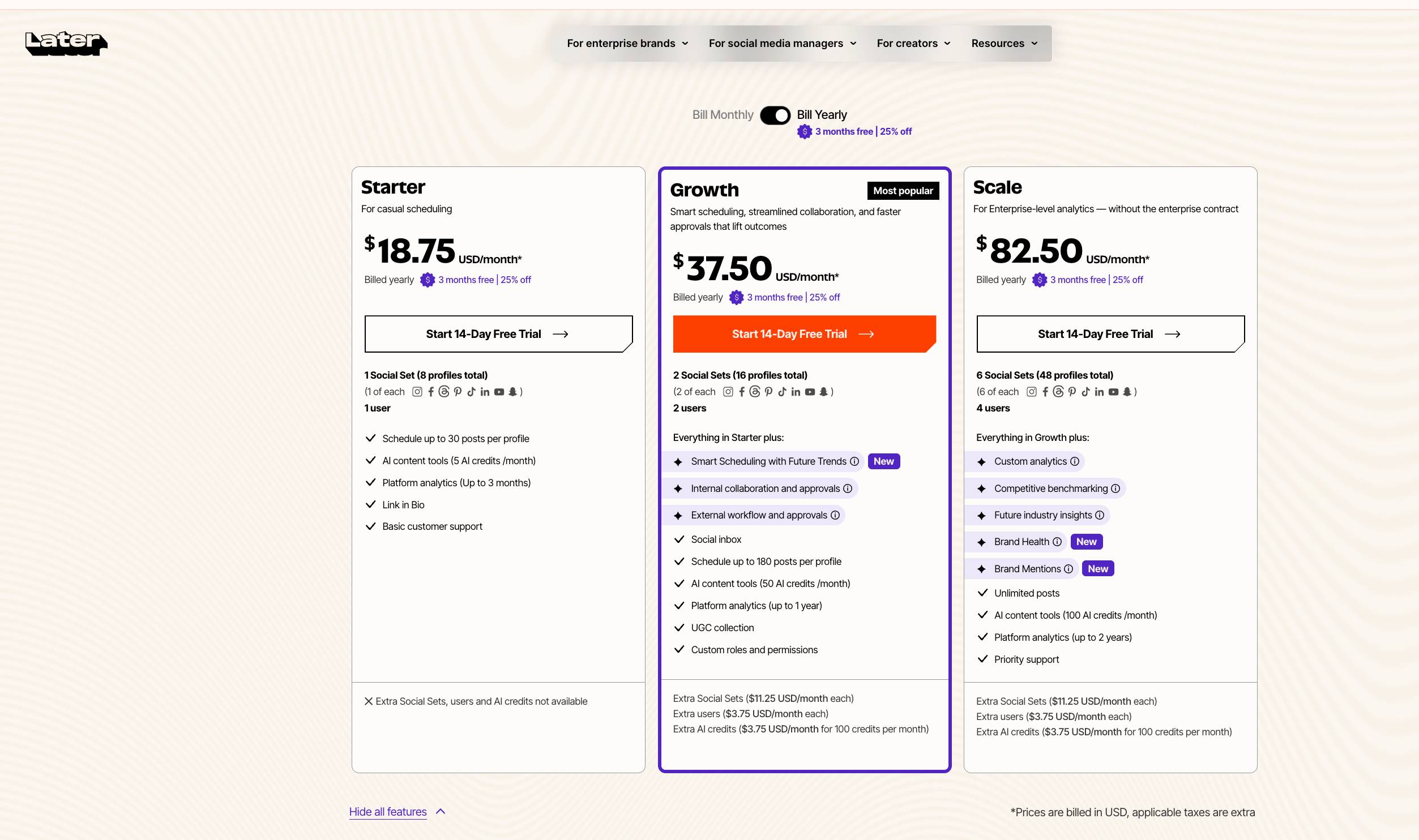The width and height of the screenshot is (1419, 840).
Task: Click the Snapchat icon in the Starter plan
Action: pyautogui.click(x=512, y=392)
